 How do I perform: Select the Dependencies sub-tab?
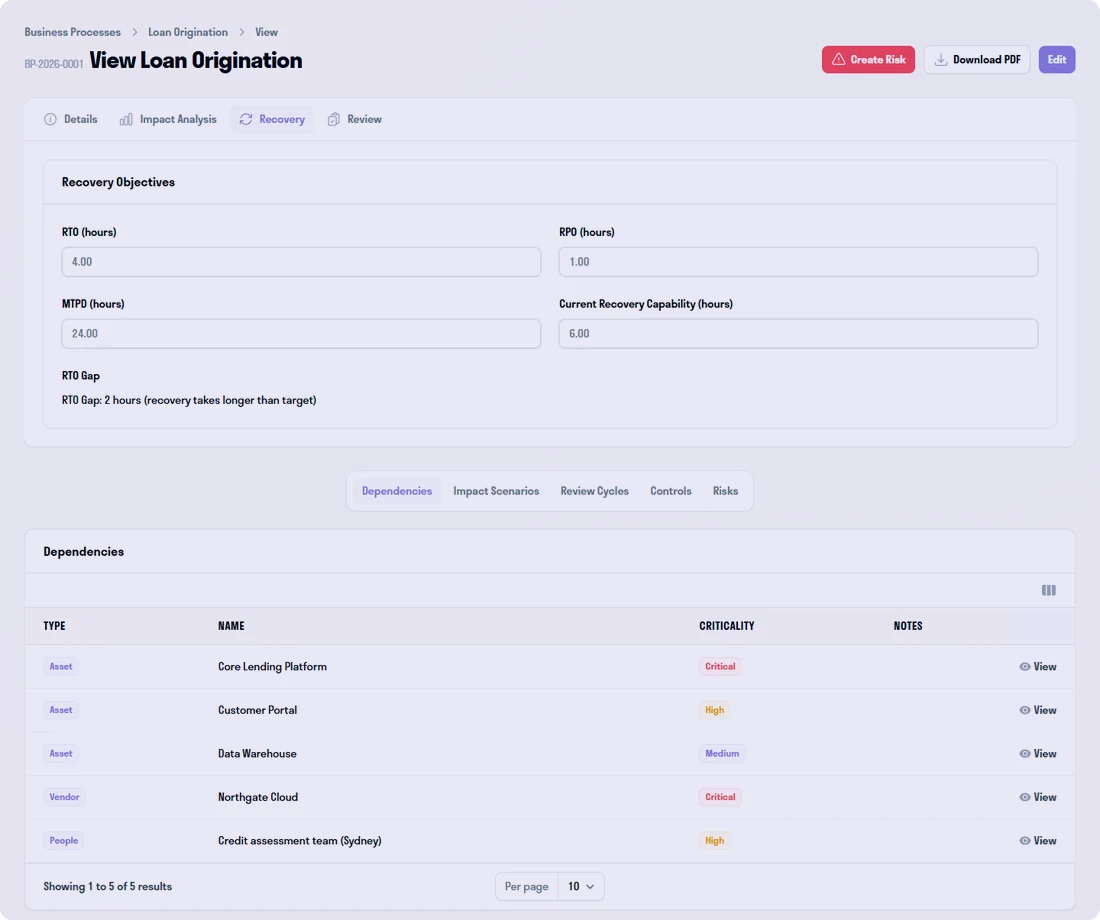(397, 491)
